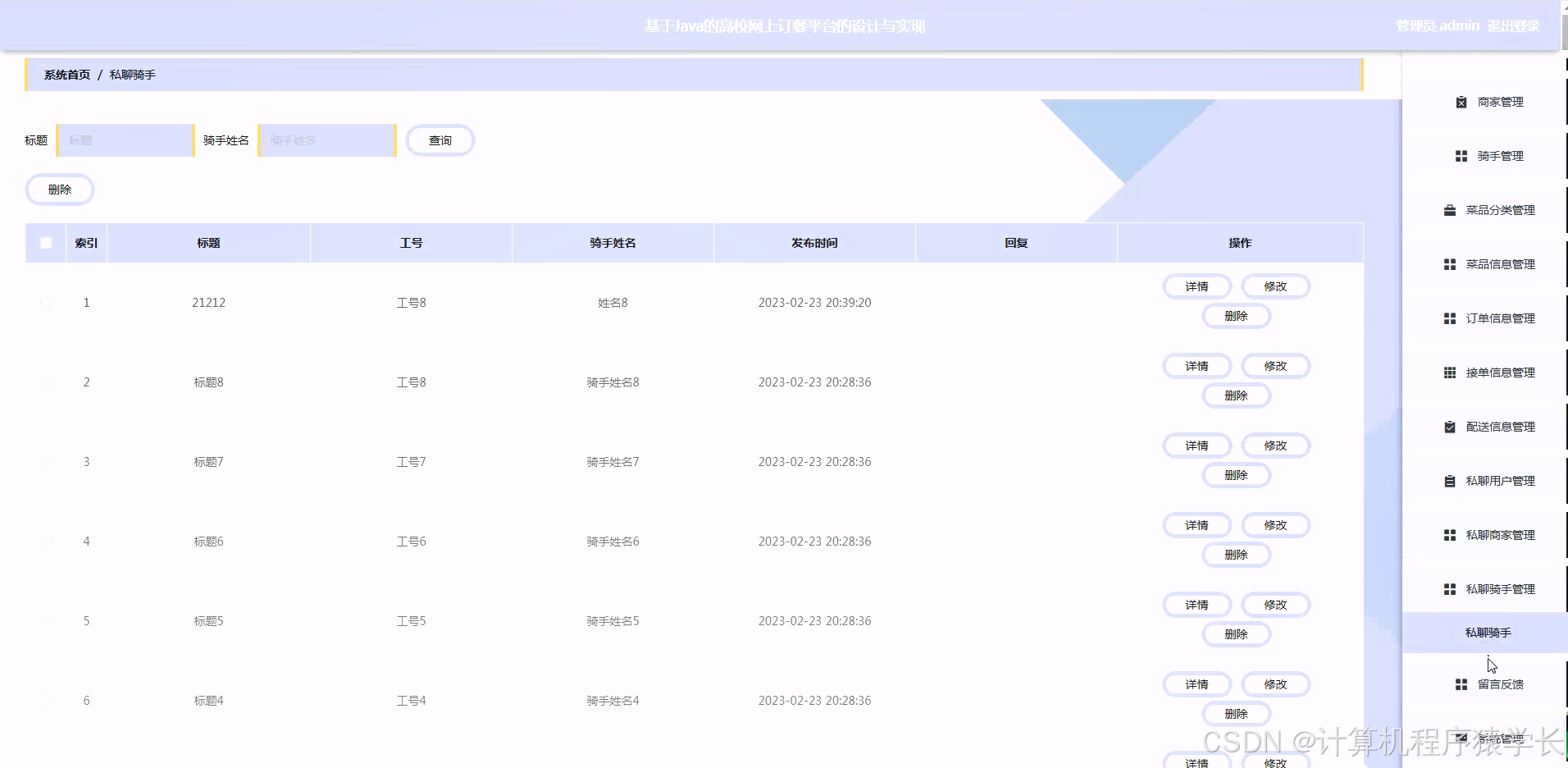Screen dimensions: 1568x768
Task: Click 删除 for row 标题5
Action: click(x=1236, y=634)
